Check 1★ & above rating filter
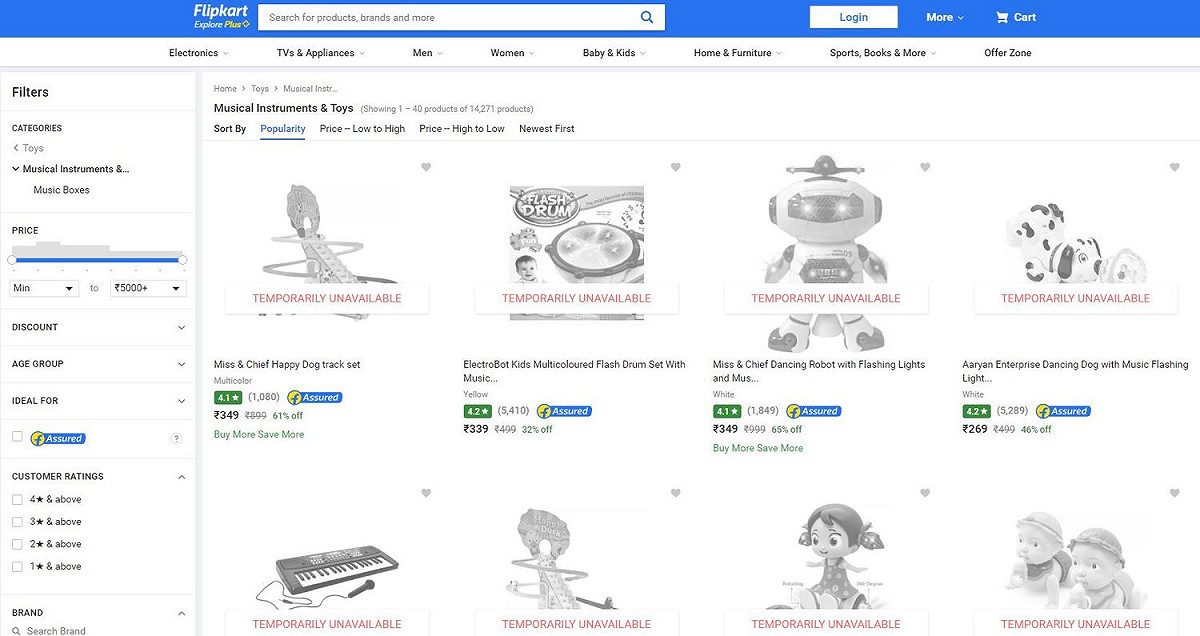 pyautogui.click(x=17, y=566)
